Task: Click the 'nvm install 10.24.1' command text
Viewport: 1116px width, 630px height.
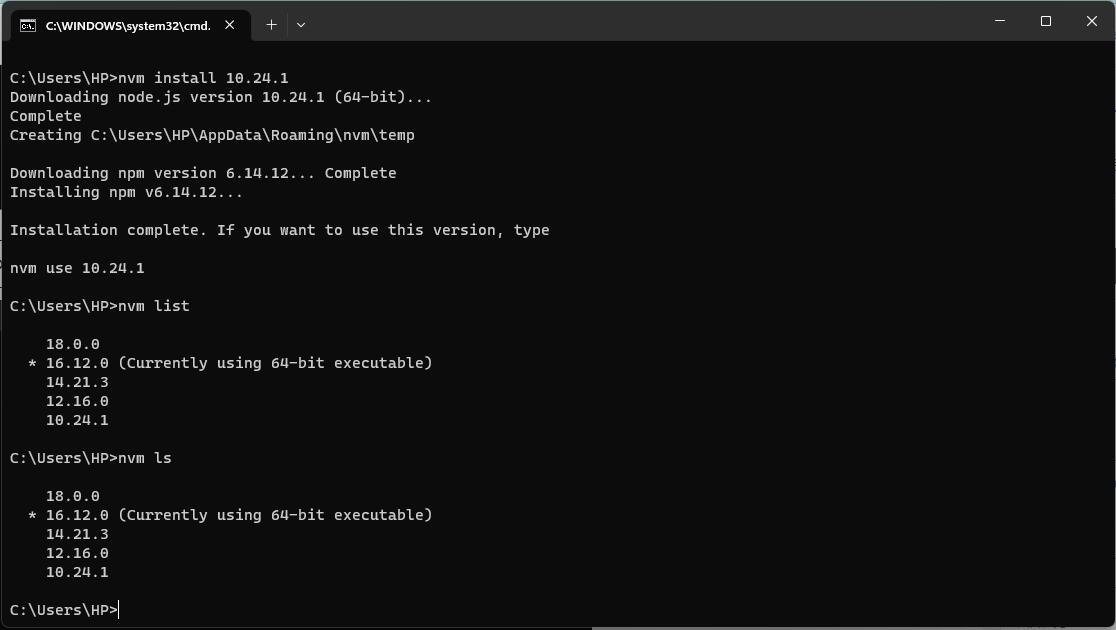Action: (203, 78)
